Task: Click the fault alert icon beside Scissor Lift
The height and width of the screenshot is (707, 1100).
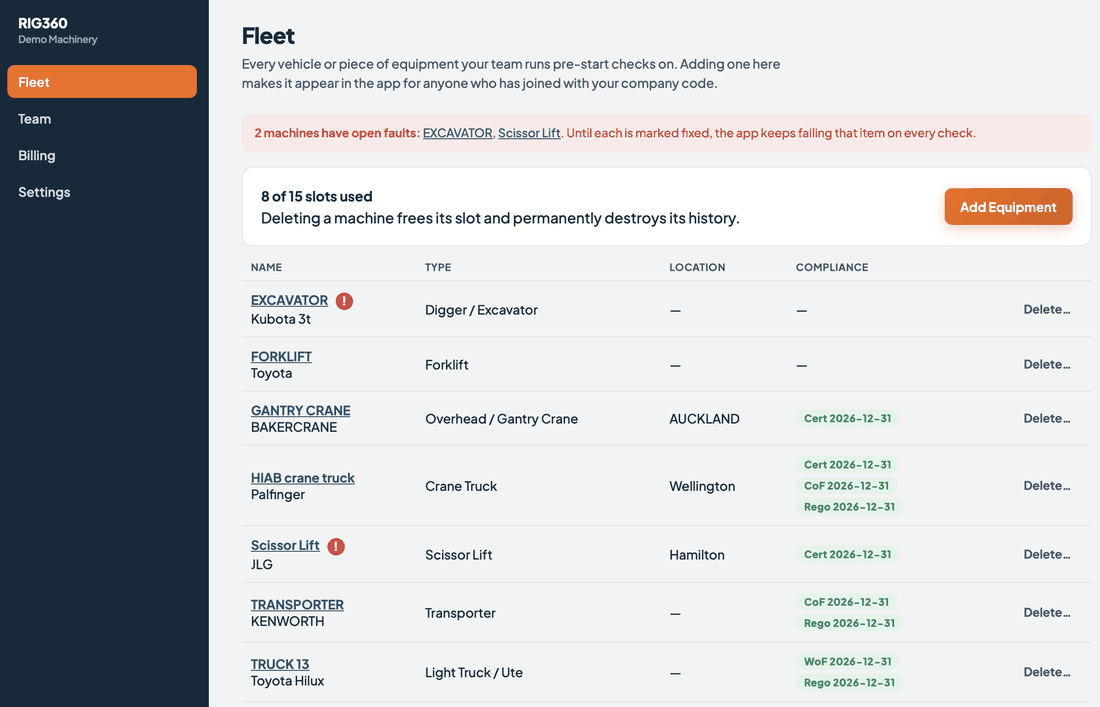Action: [x=336, y=546]
